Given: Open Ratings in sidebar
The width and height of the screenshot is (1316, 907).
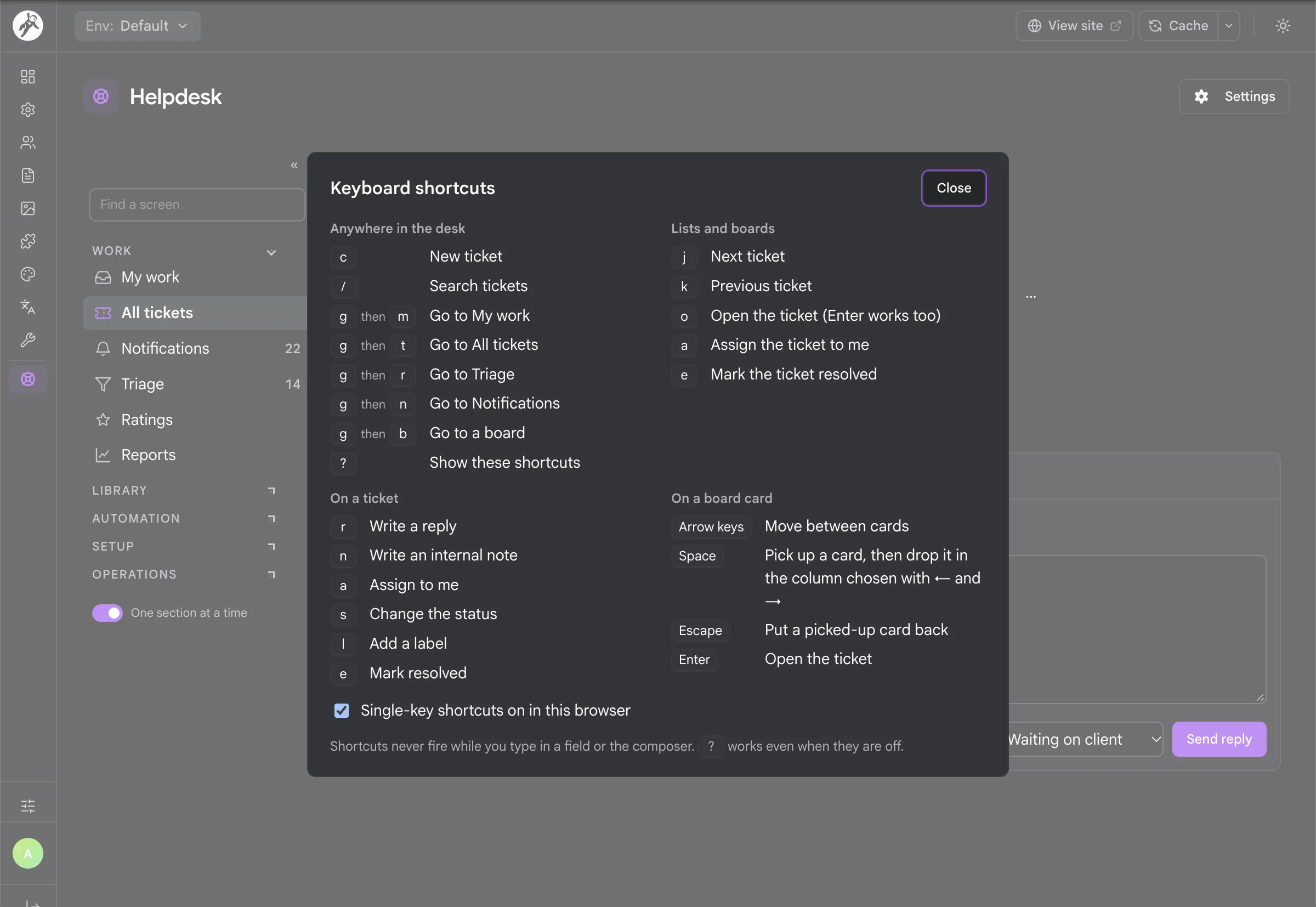Looking at the screenshot, I should coord(195,420).
